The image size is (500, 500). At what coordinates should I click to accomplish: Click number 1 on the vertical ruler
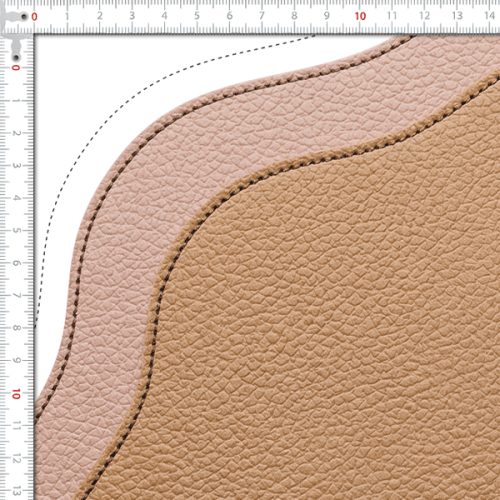(x=16, y=100)
